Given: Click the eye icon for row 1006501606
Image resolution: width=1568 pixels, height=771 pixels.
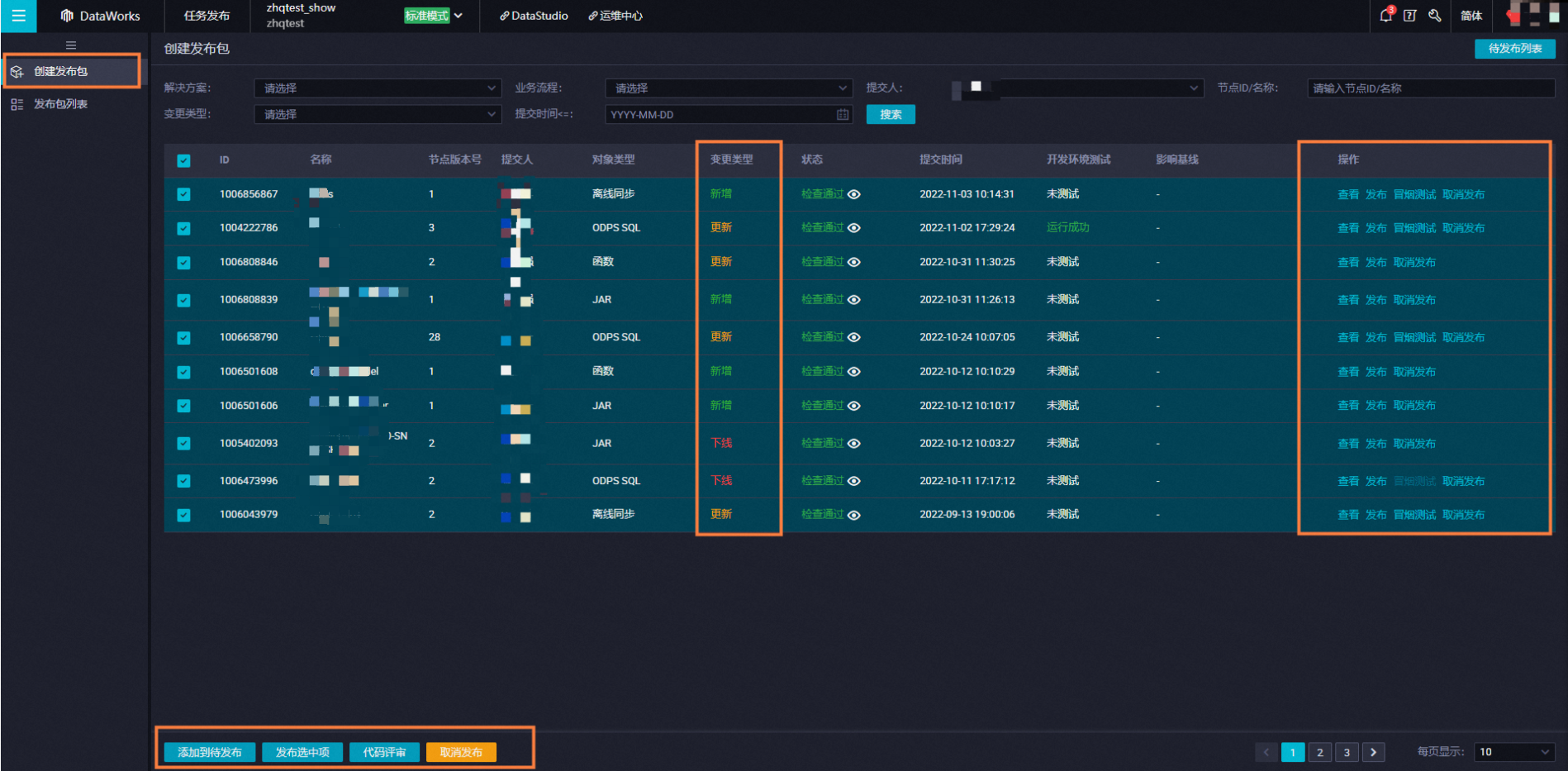Looking at the screenshot, I should tap(854, 406).
